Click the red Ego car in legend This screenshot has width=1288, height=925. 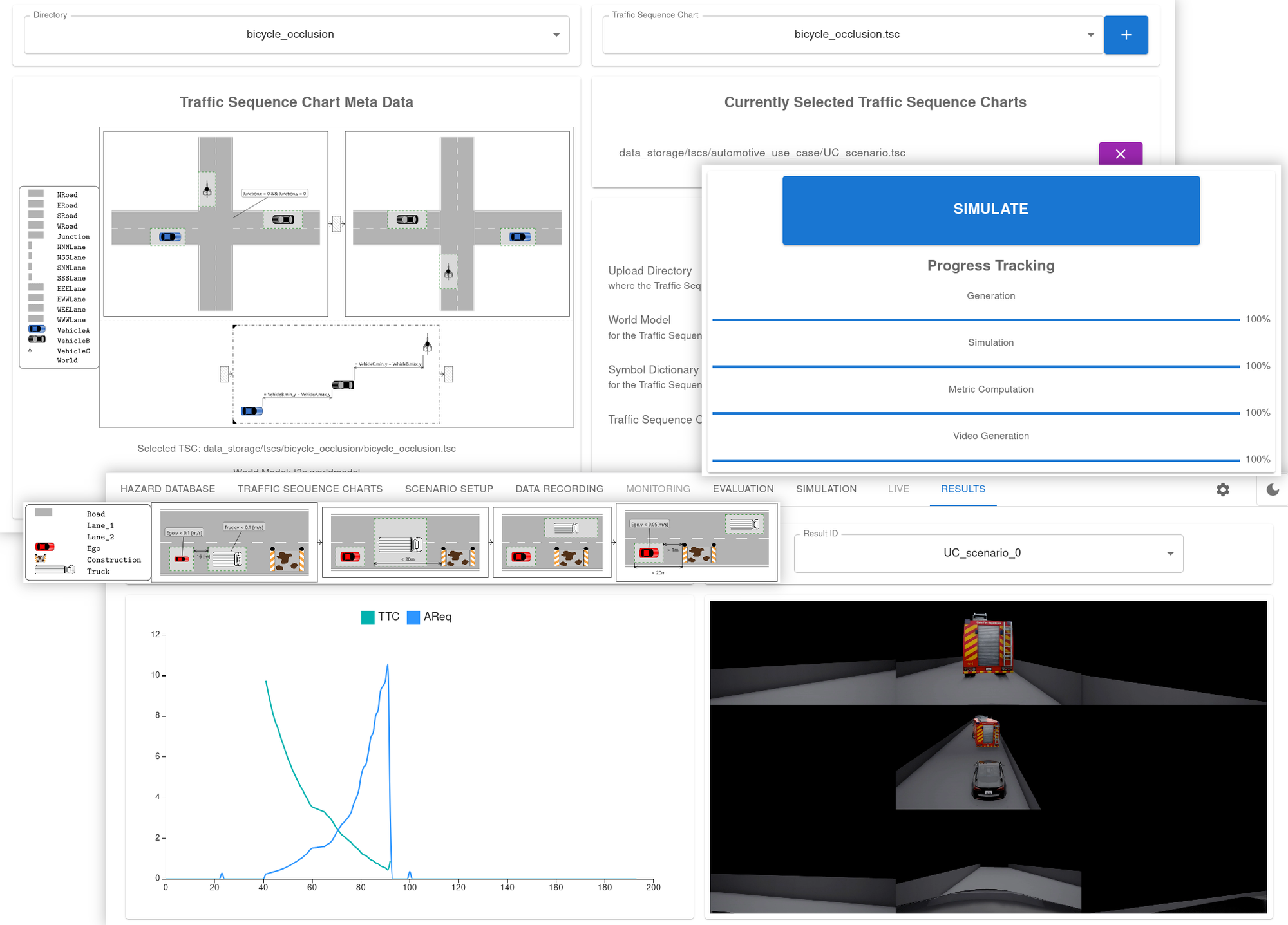[x=44, y=547]
